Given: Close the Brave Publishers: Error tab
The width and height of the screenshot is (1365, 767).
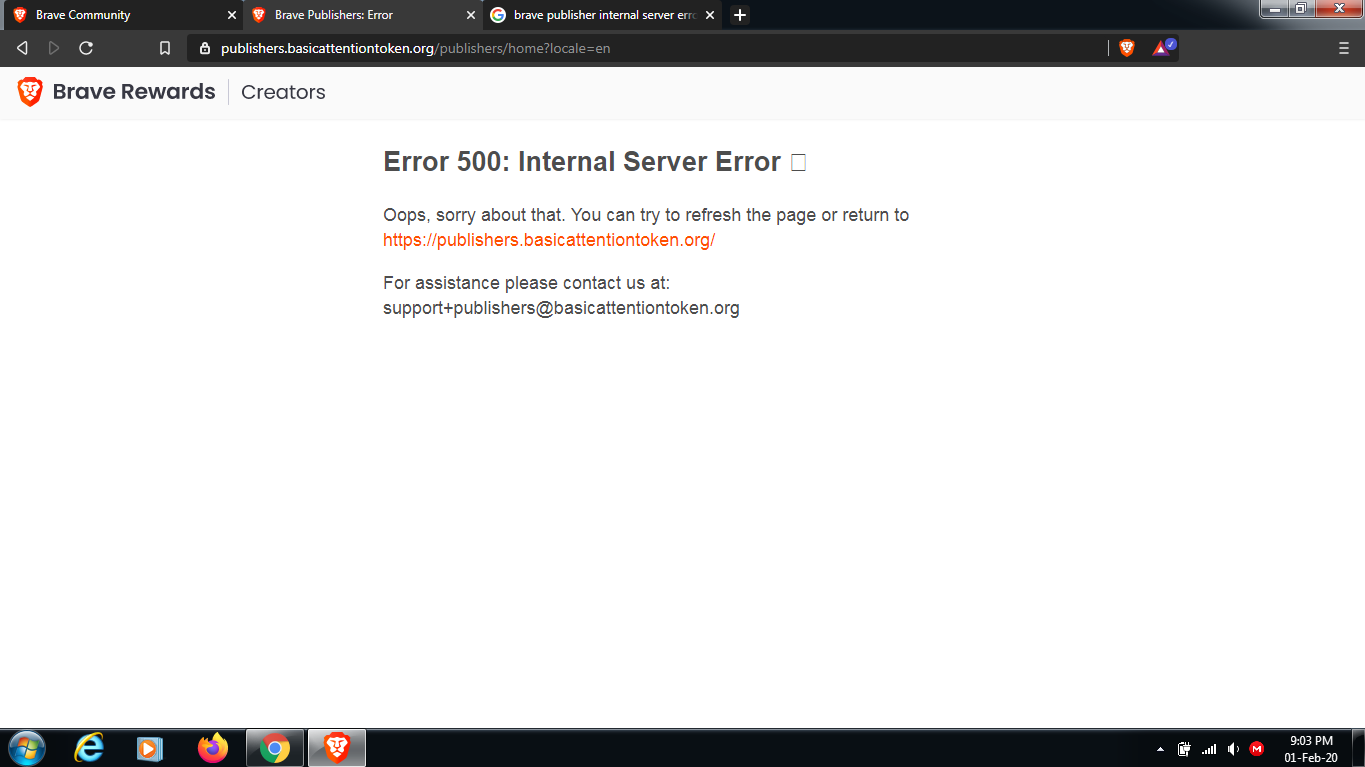Looking at the screenshot, I should [471, 15].
